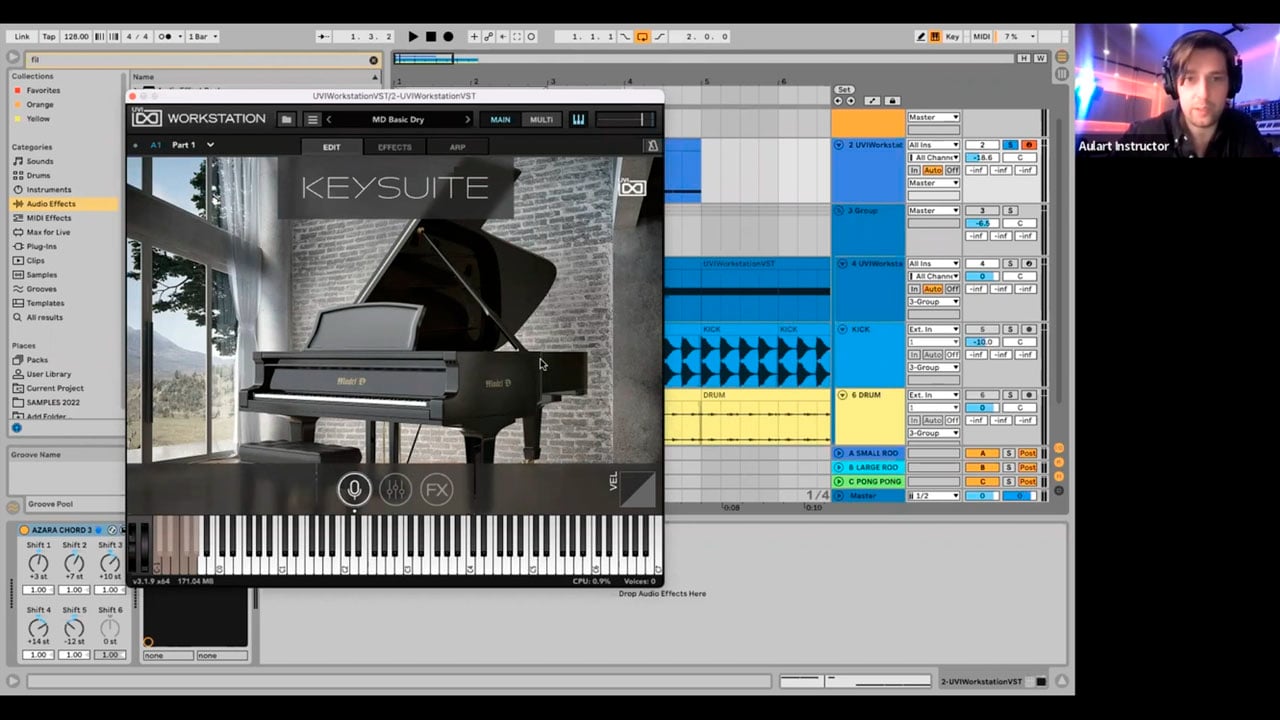Adjust track 2 volume field -18.6
The width and height of the screenshot is (1280, 720).
[982, 158]
